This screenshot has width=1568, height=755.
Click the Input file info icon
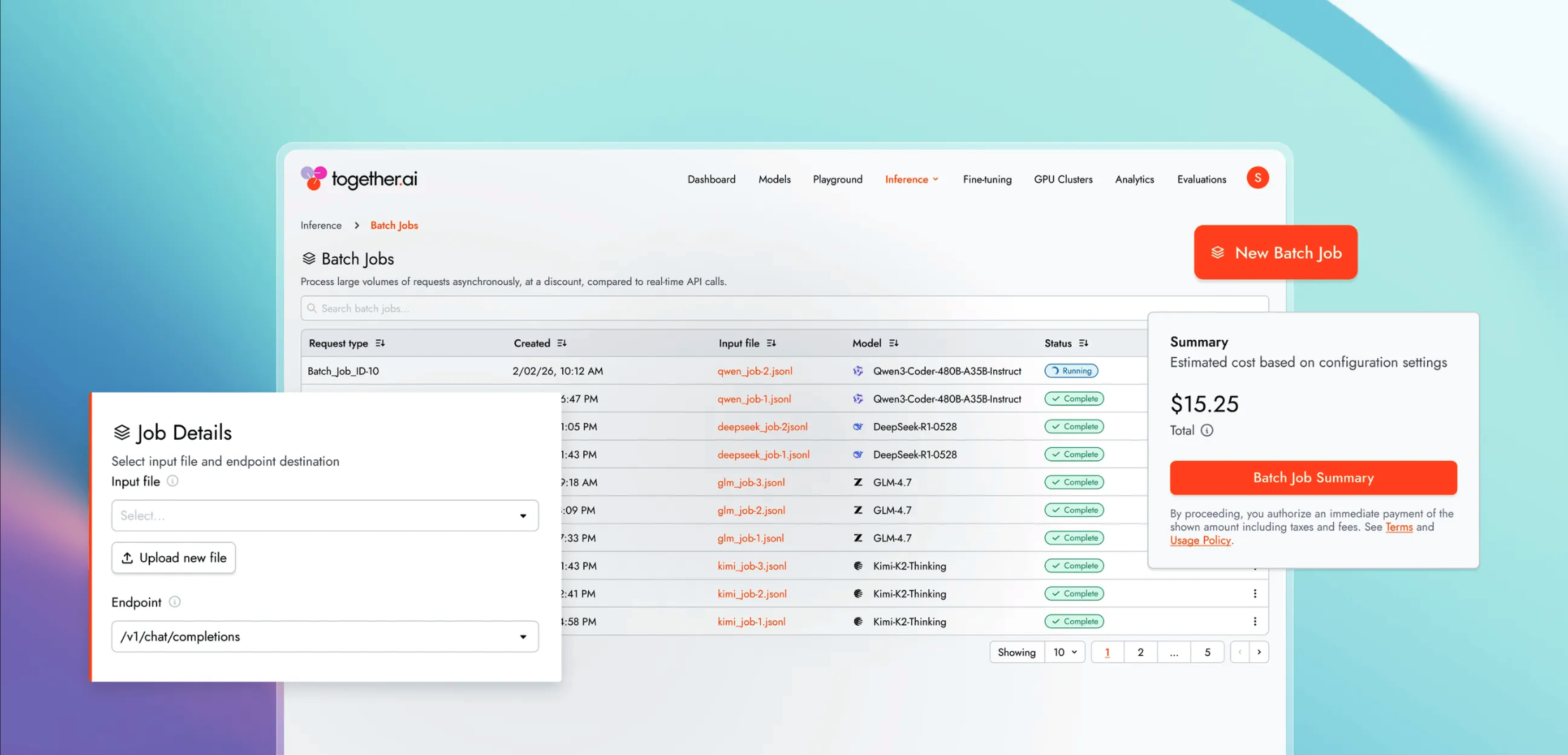[x=173, y=481]
